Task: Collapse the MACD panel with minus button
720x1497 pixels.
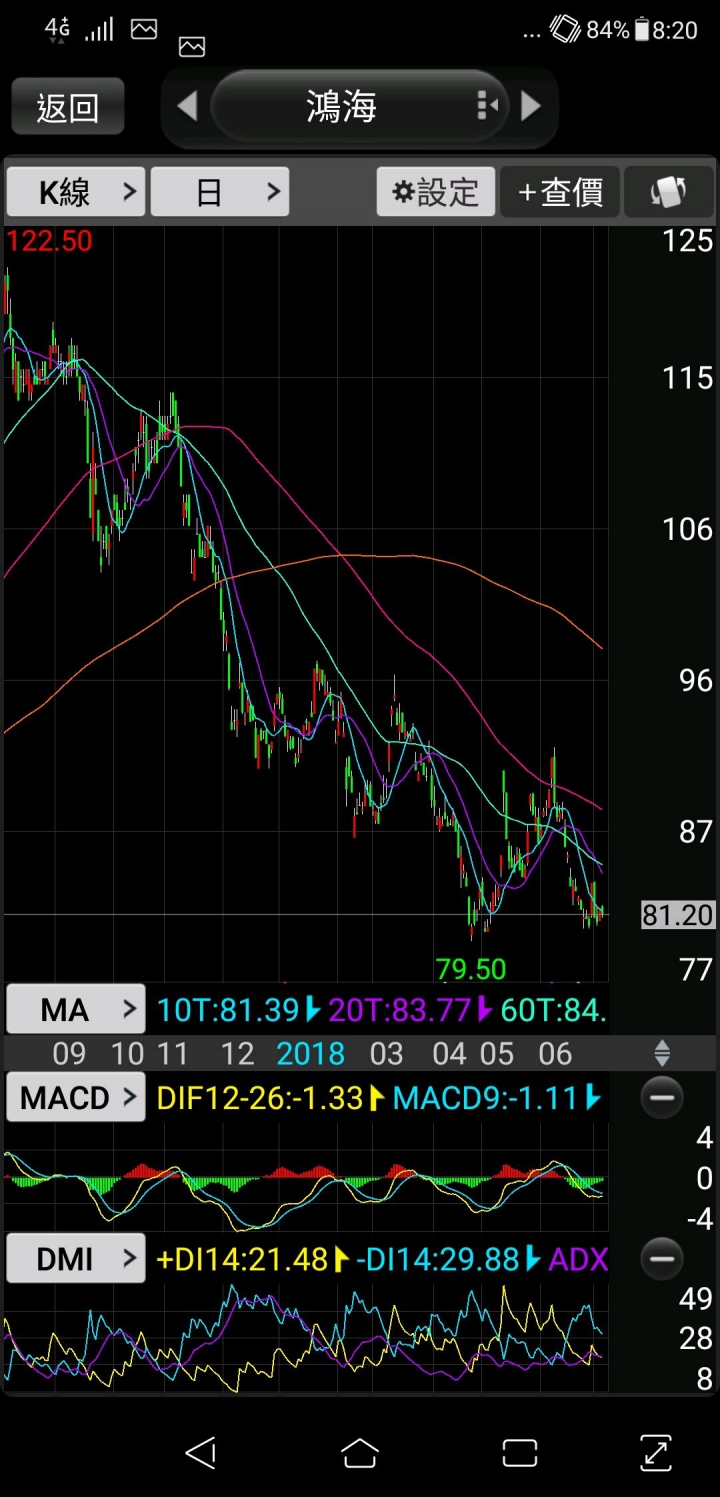Action: (x=662, y=1097)
